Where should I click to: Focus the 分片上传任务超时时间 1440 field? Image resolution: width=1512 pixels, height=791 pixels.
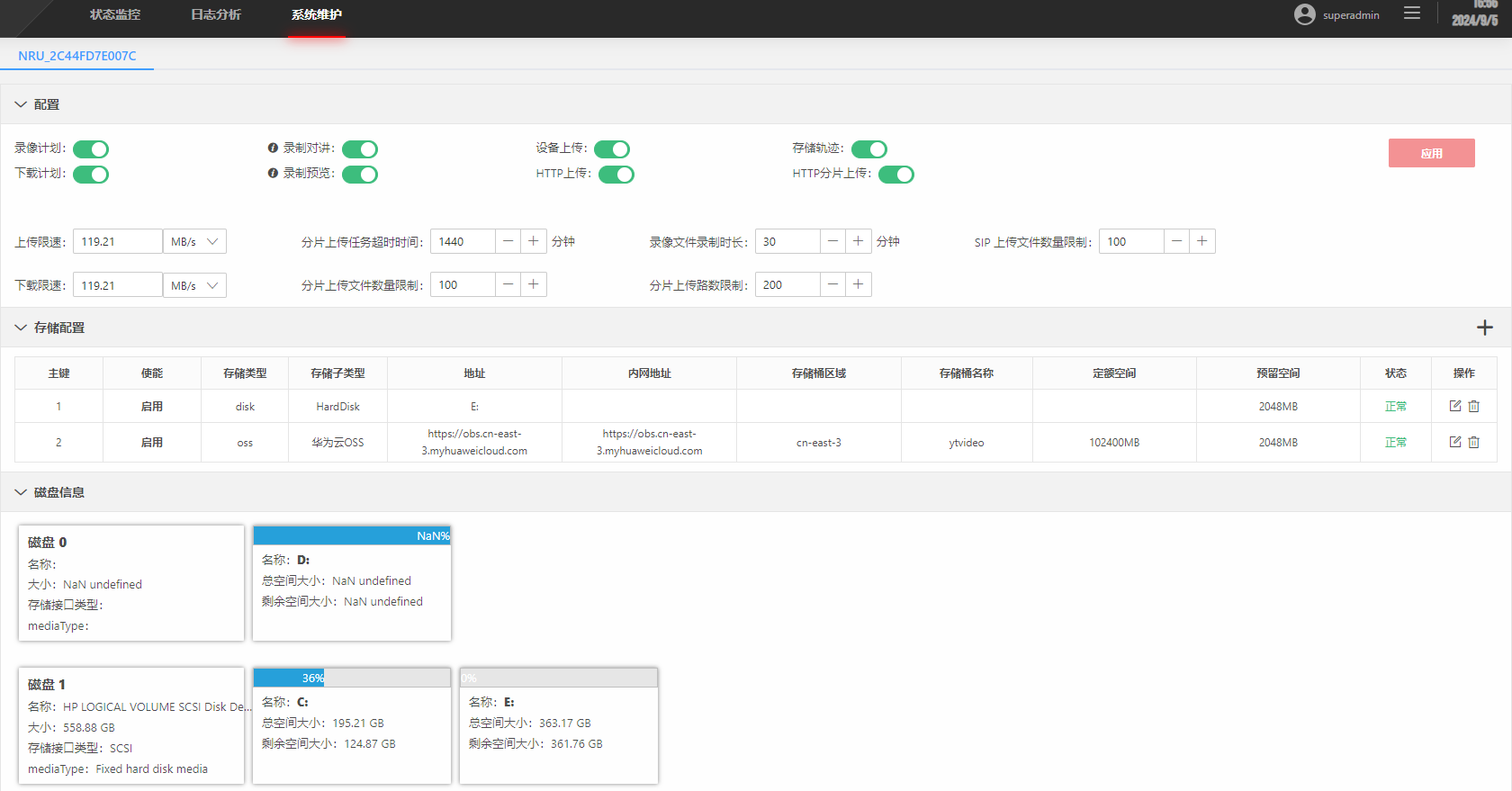(463, 241)
